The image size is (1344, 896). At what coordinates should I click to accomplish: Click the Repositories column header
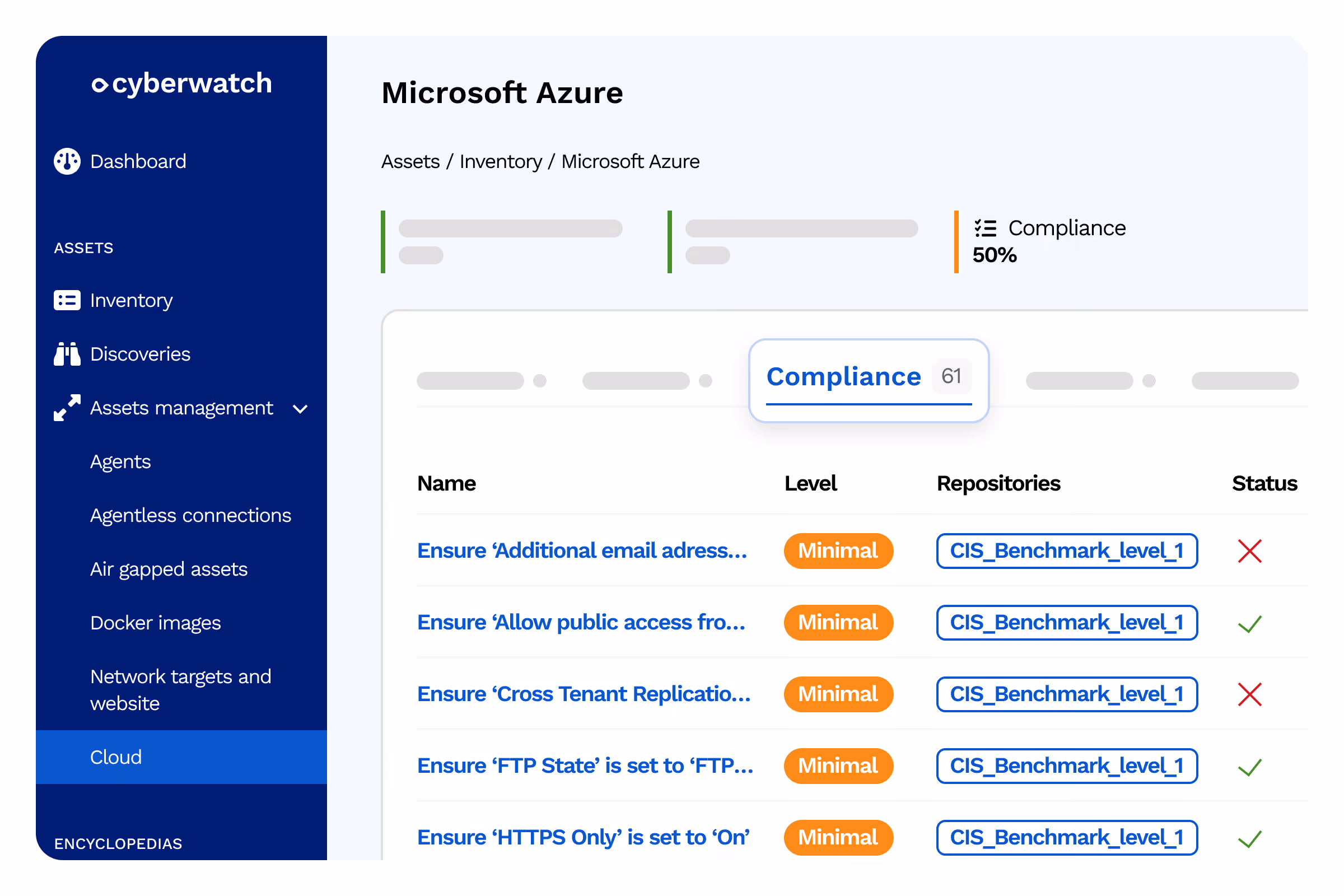tap(999, 483)
